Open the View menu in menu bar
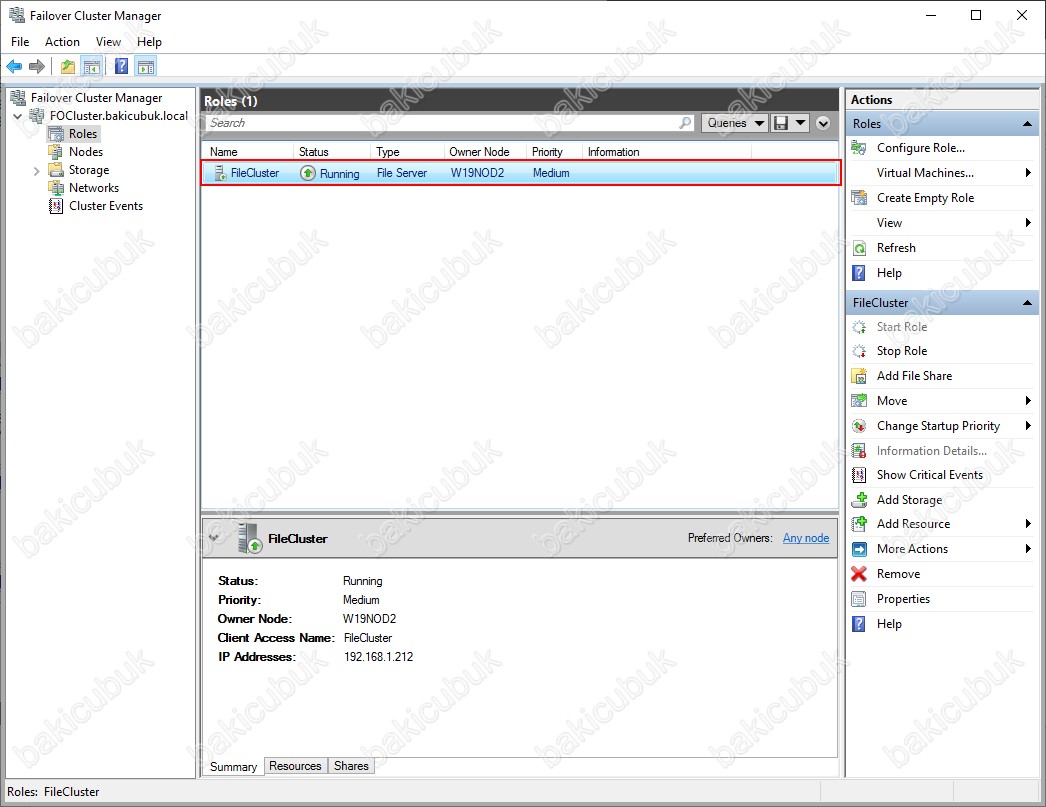The width and height of the screenshot is (1046, 807). [108, 41]
